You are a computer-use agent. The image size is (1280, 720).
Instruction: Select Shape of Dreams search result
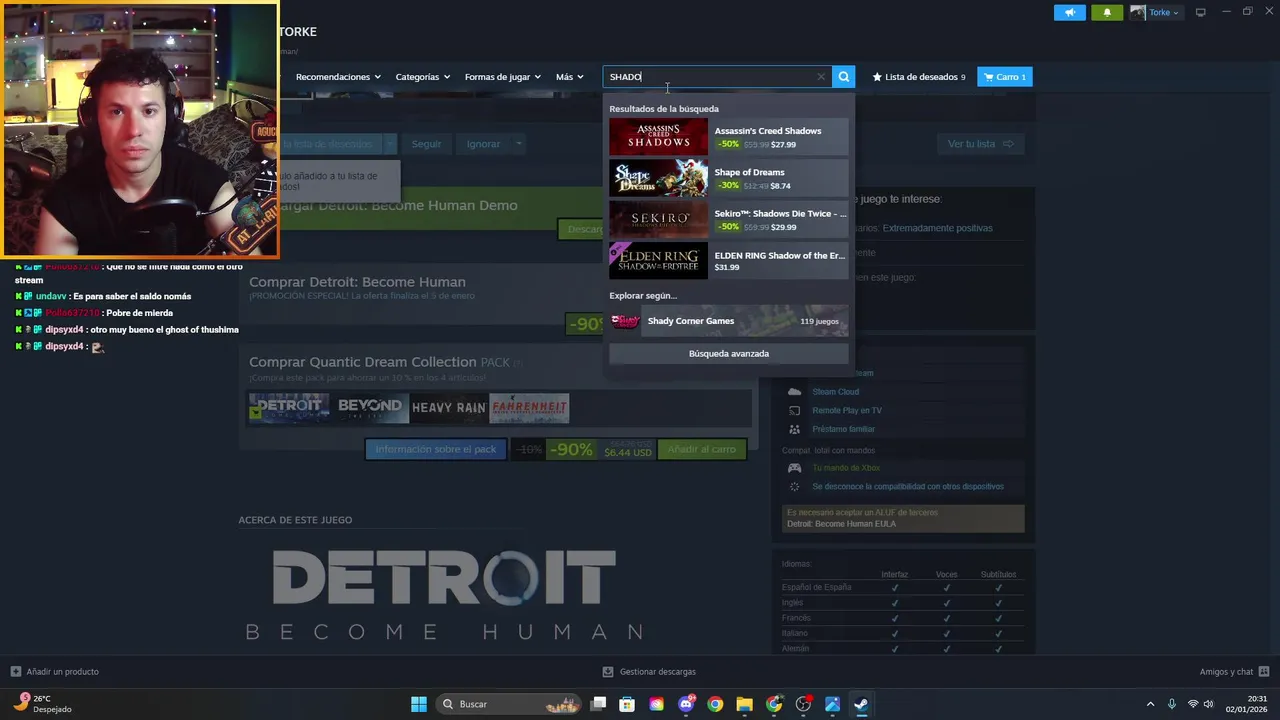[729, 178]
